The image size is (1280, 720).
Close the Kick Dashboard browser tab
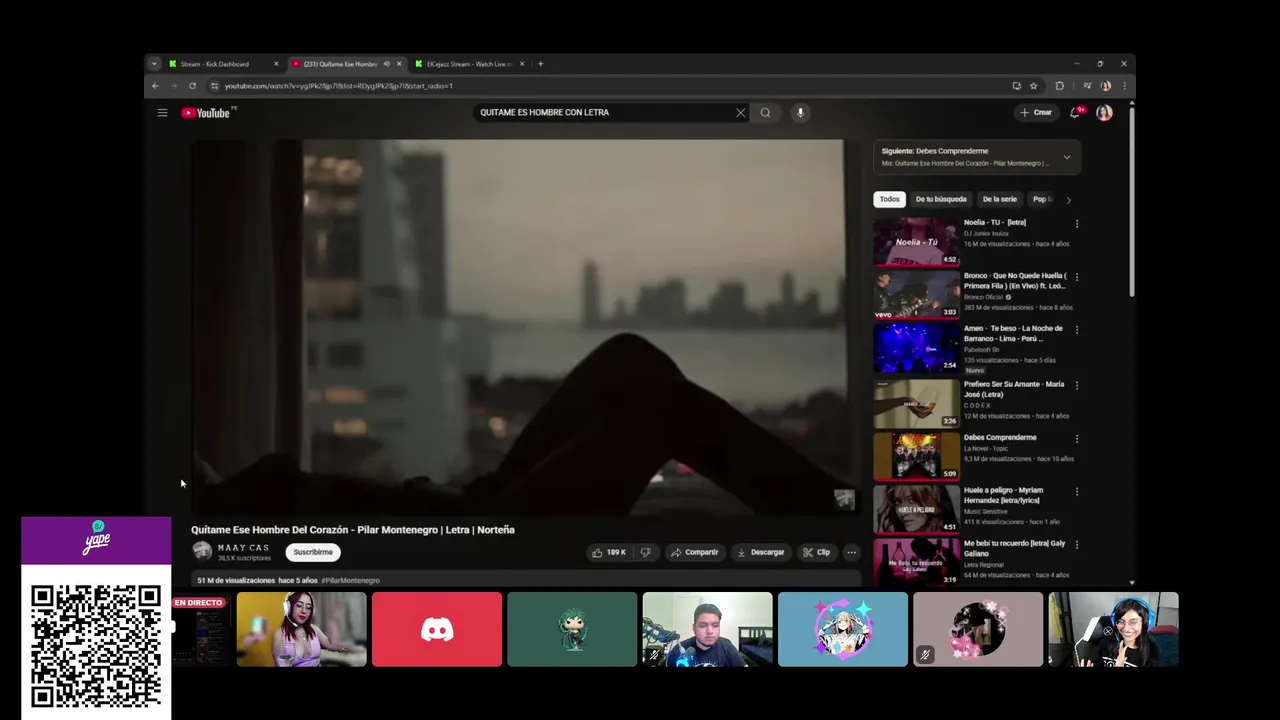tap(276, 64)
